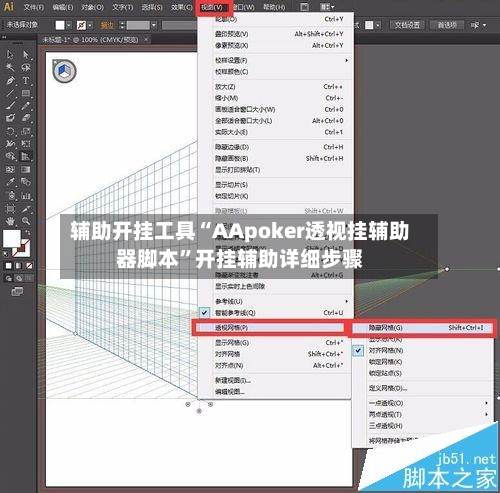The height and width of the screenshot is (493, 500).
Task: Select the Column Graph tool
Action: (26, 195)
